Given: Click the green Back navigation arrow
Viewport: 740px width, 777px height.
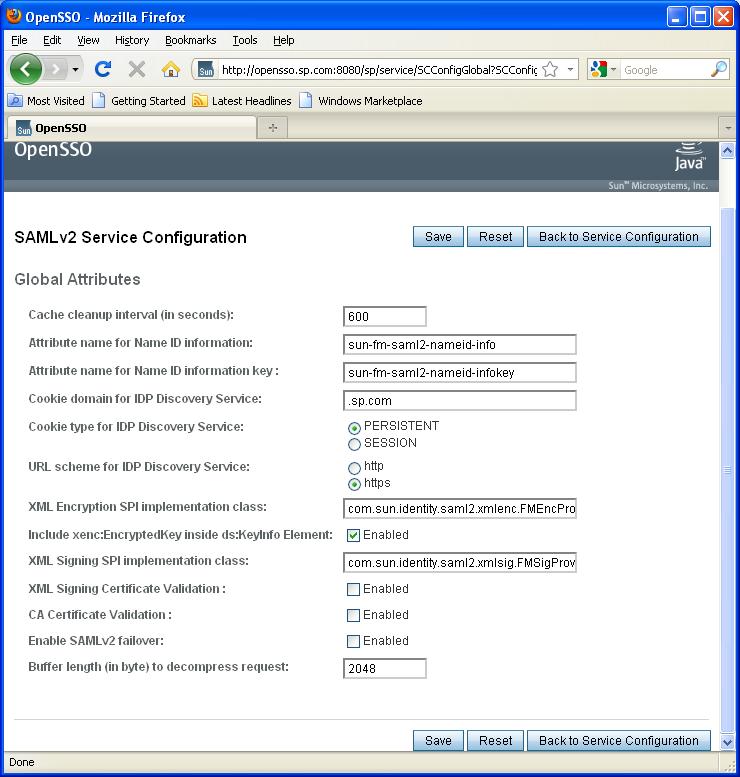Looking at the screenshot, I should pos(26,69).
